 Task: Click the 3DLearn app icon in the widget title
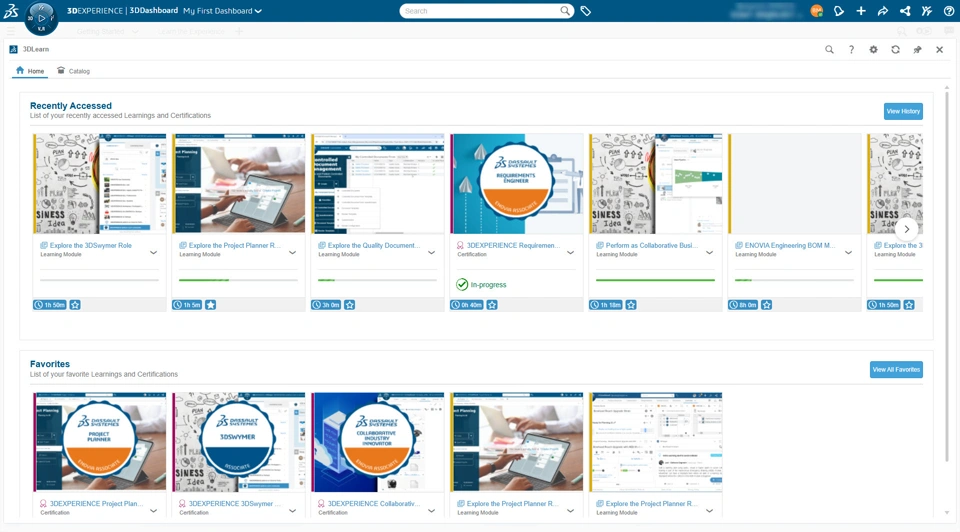click(13, 49)
